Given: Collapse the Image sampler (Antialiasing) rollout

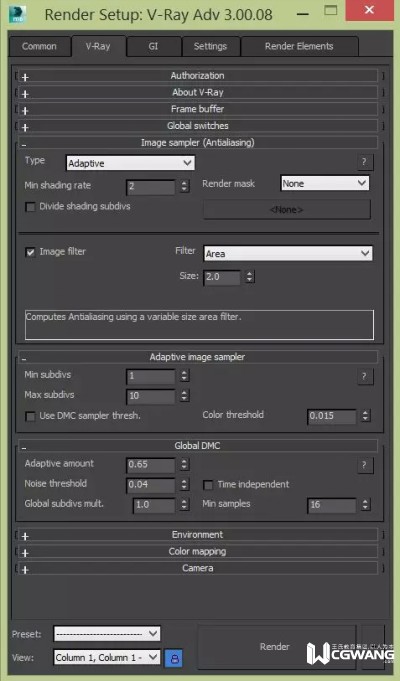Looking at the screenshot, I should point(198,142).
